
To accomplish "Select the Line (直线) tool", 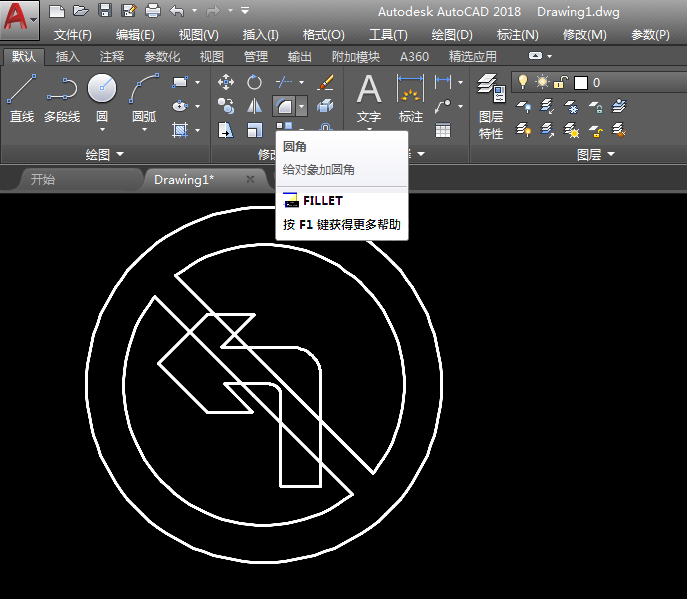I will click(x=22, y=97).
